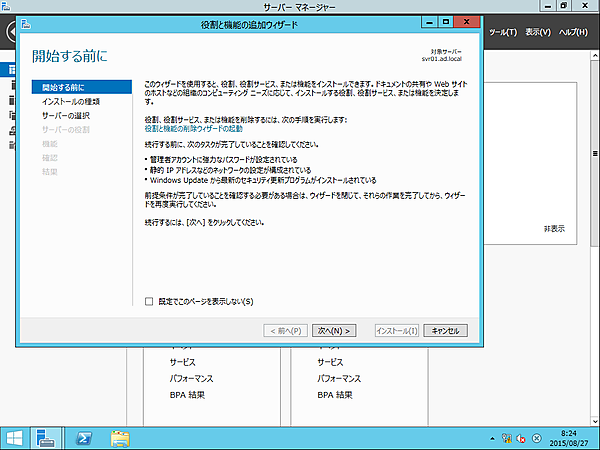This screenshot has width=600, height=450.
Task: Click the svr01.ad.local target server text
Action: pyautogui.click(x=442, y=59)
